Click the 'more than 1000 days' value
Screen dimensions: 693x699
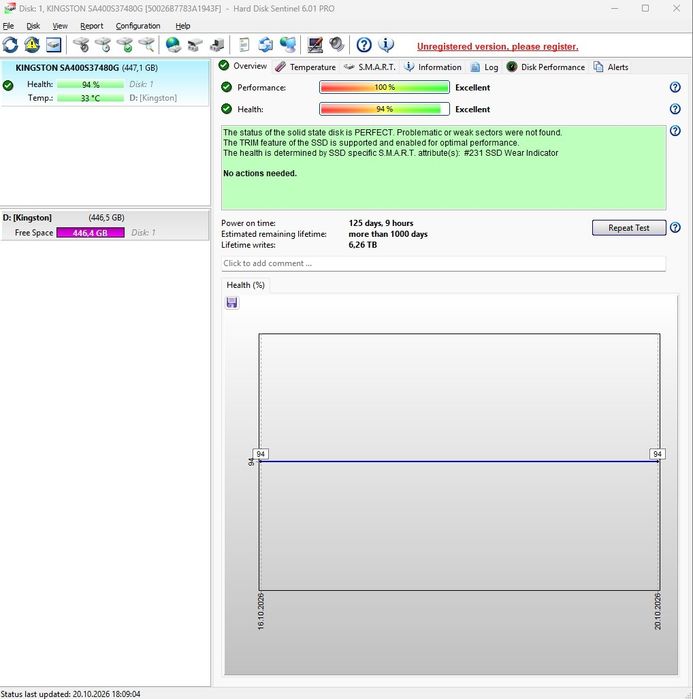click(388, 234)
